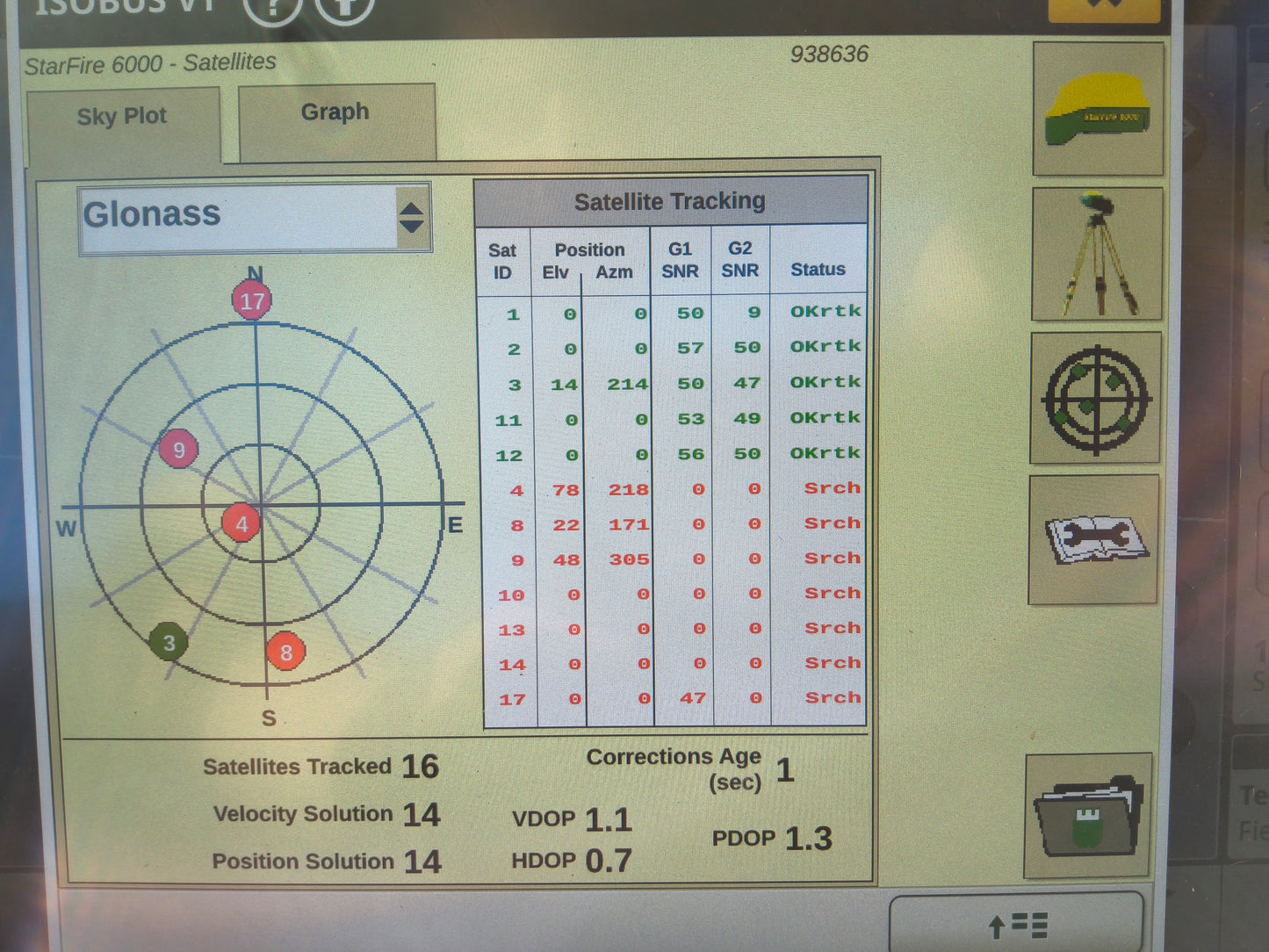Select the Srch row for satellite 8
Image resolution: width=1269 pixels, height=952 pixels.
pyautogui.click(x=830, y=523)
